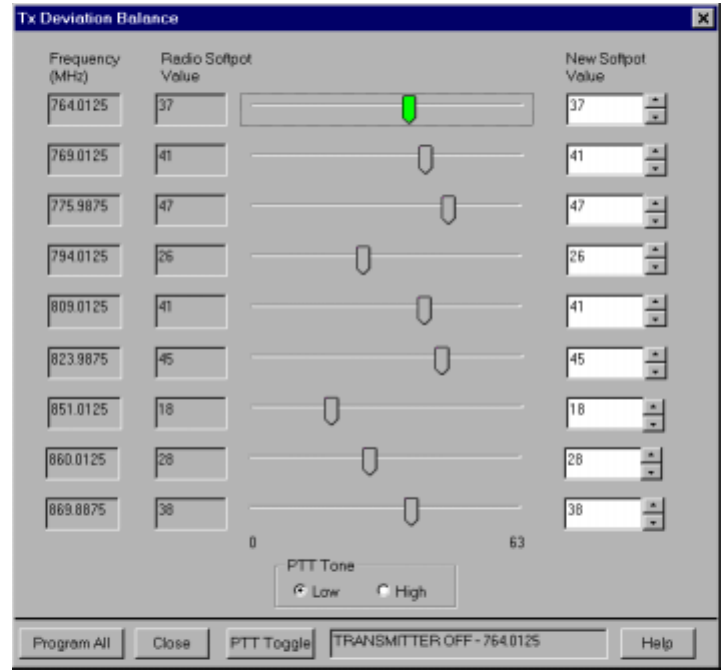Click the slider thumb for 769.0125 MHz
726x671 pixels.
(426, 159)
